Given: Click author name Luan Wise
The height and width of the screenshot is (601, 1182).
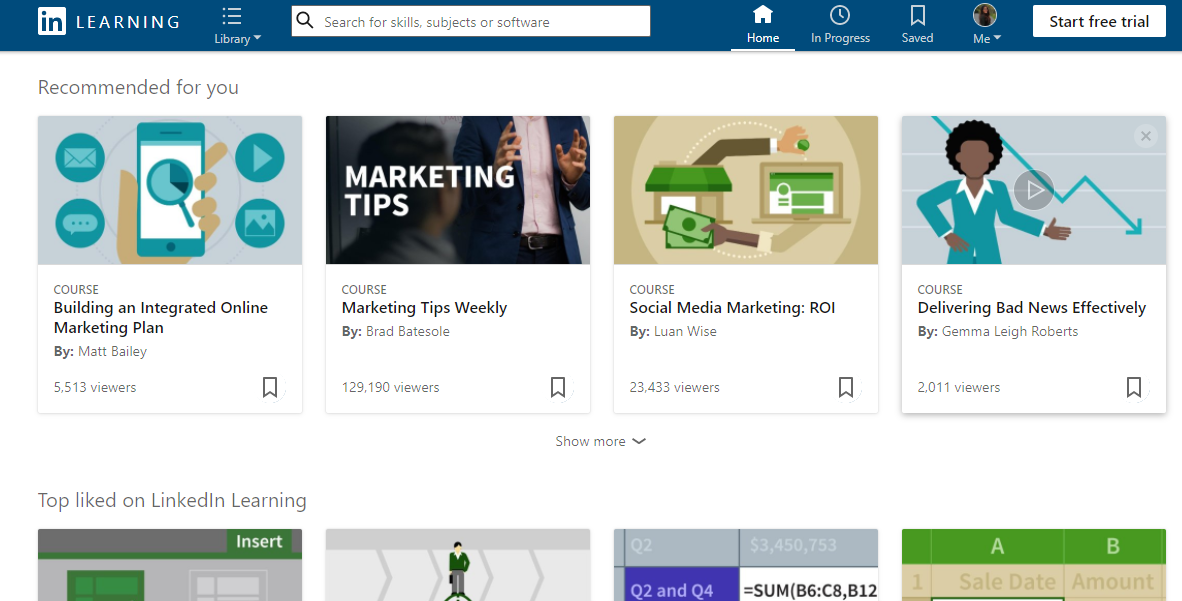Looking at the screenshot, I should point(685,331).
